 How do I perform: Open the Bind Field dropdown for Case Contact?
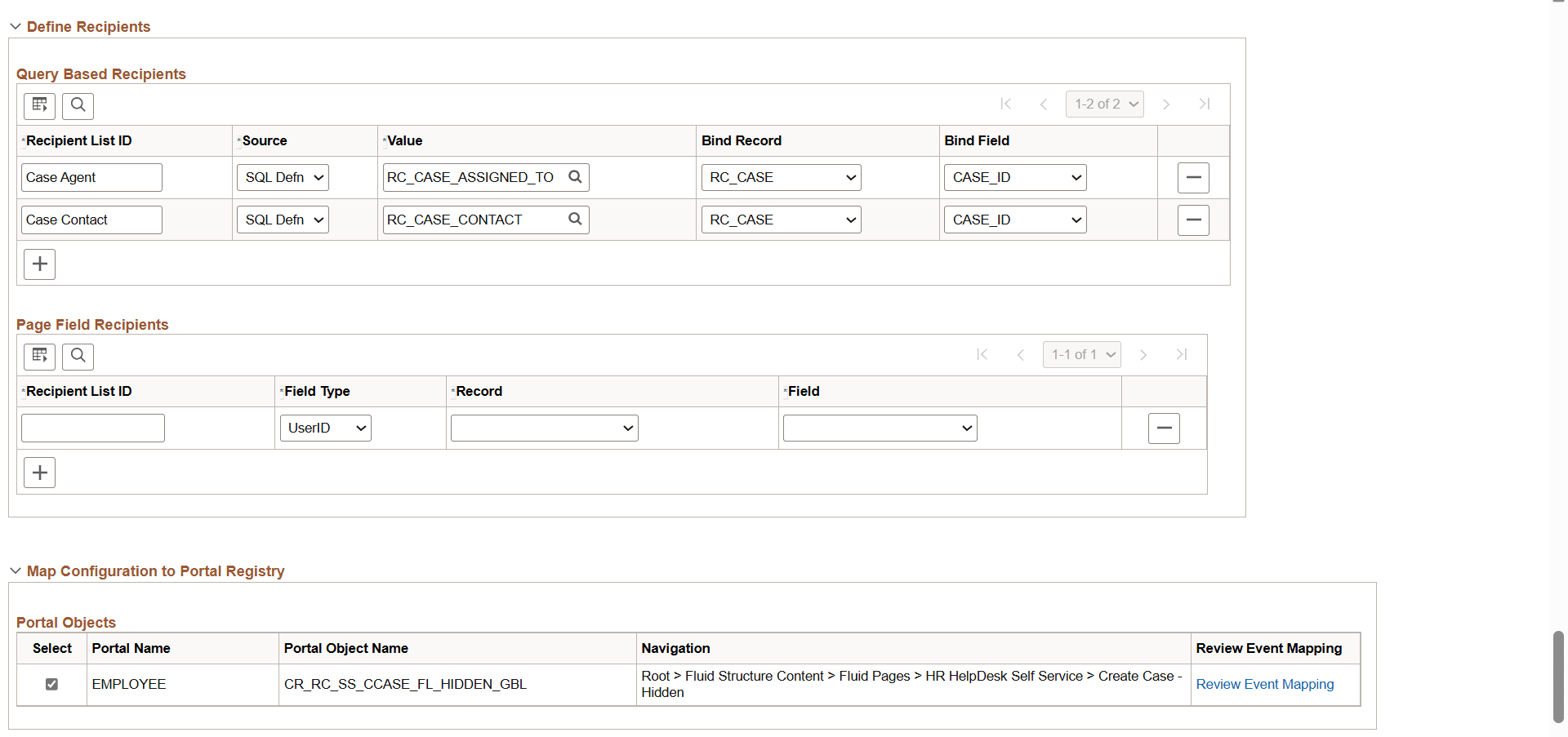[1014, 220]
